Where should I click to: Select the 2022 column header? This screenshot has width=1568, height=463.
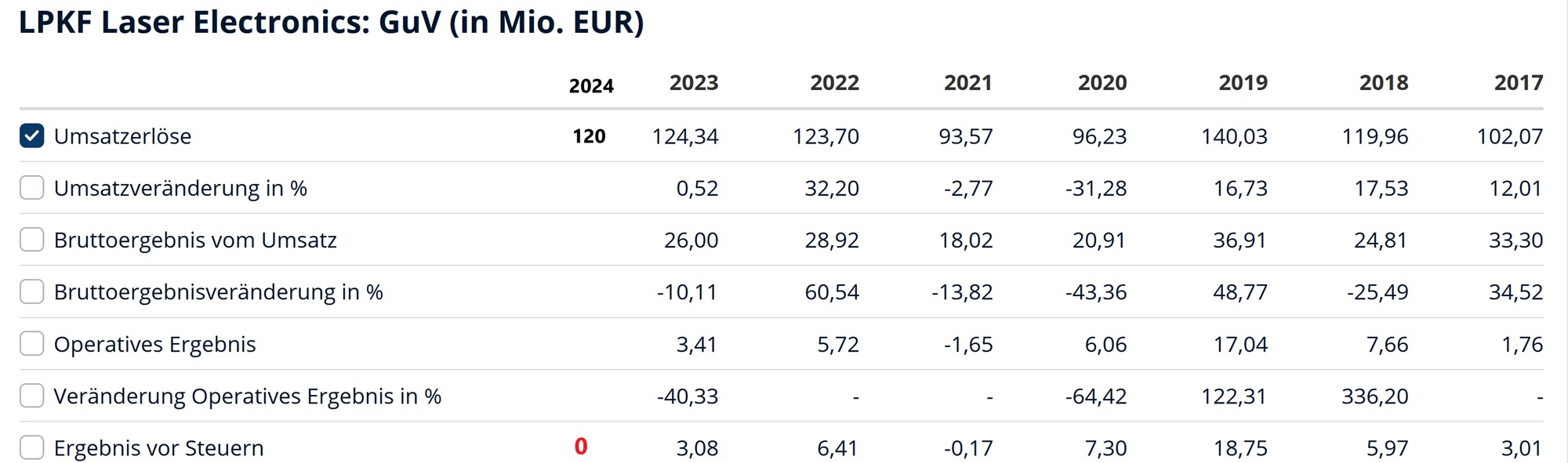[x=834, y=82]
